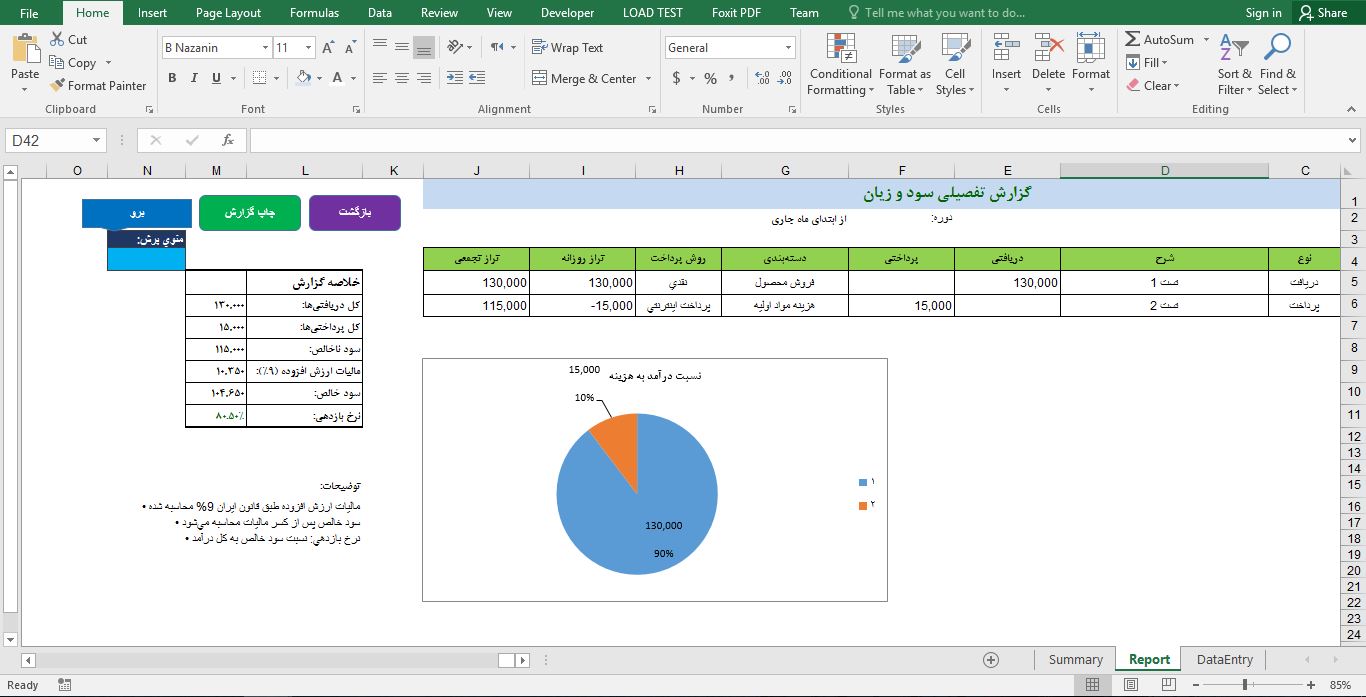The image size is (1366, 697).
Task: Apply AutoSum to the selection
Action: point(1160,39)
